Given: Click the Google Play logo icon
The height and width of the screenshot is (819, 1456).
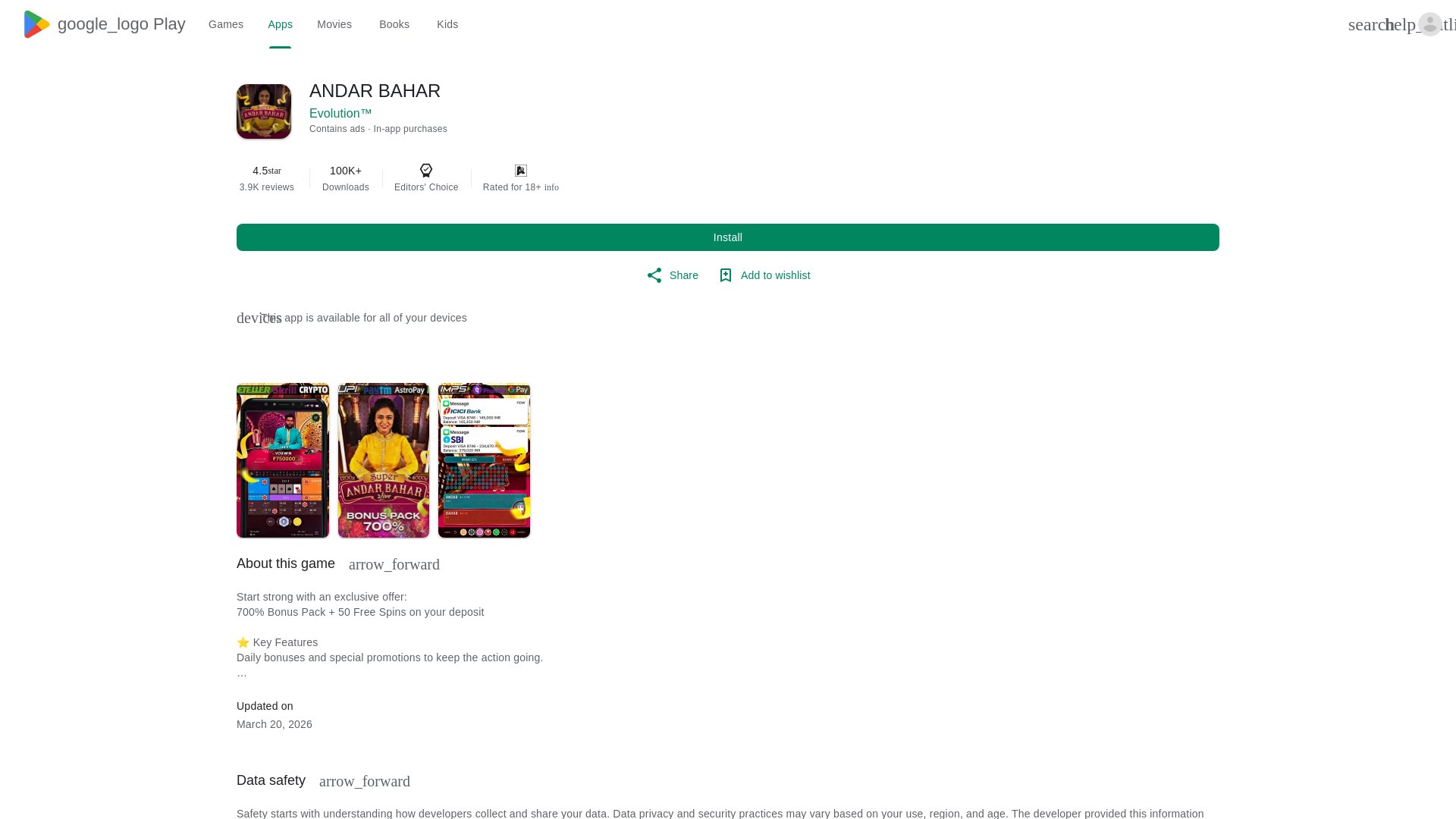Looking at the screenshot, I should pyautogui.click(x=36, y=24).
